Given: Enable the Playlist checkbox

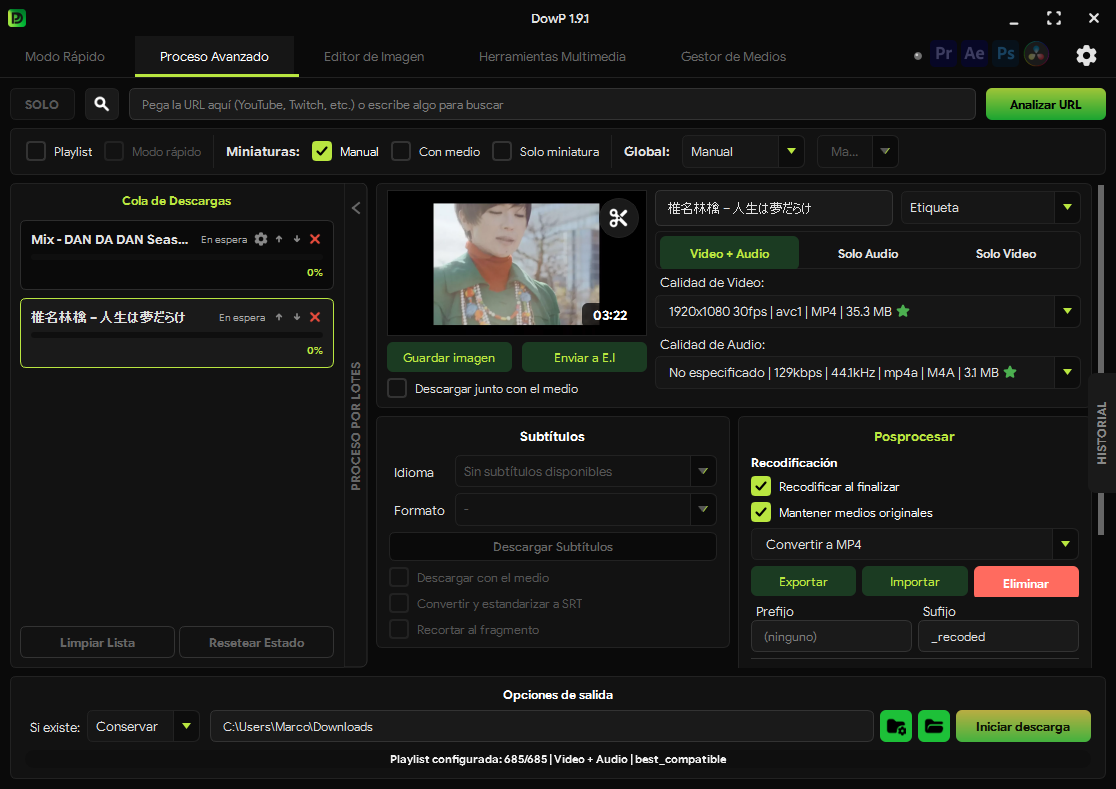Looking at the screenshot, I should click(36, 152).
